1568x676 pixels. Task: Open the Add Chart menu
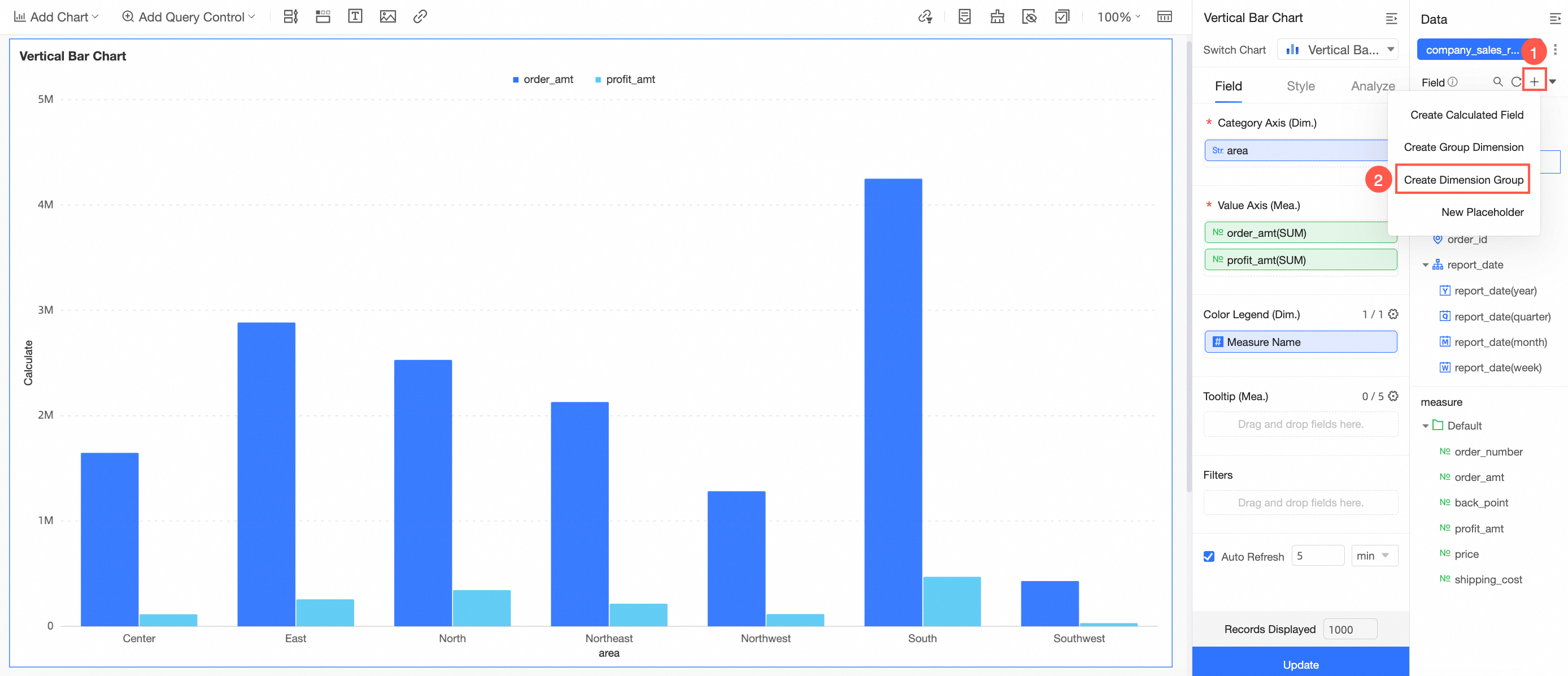[56, 17]
